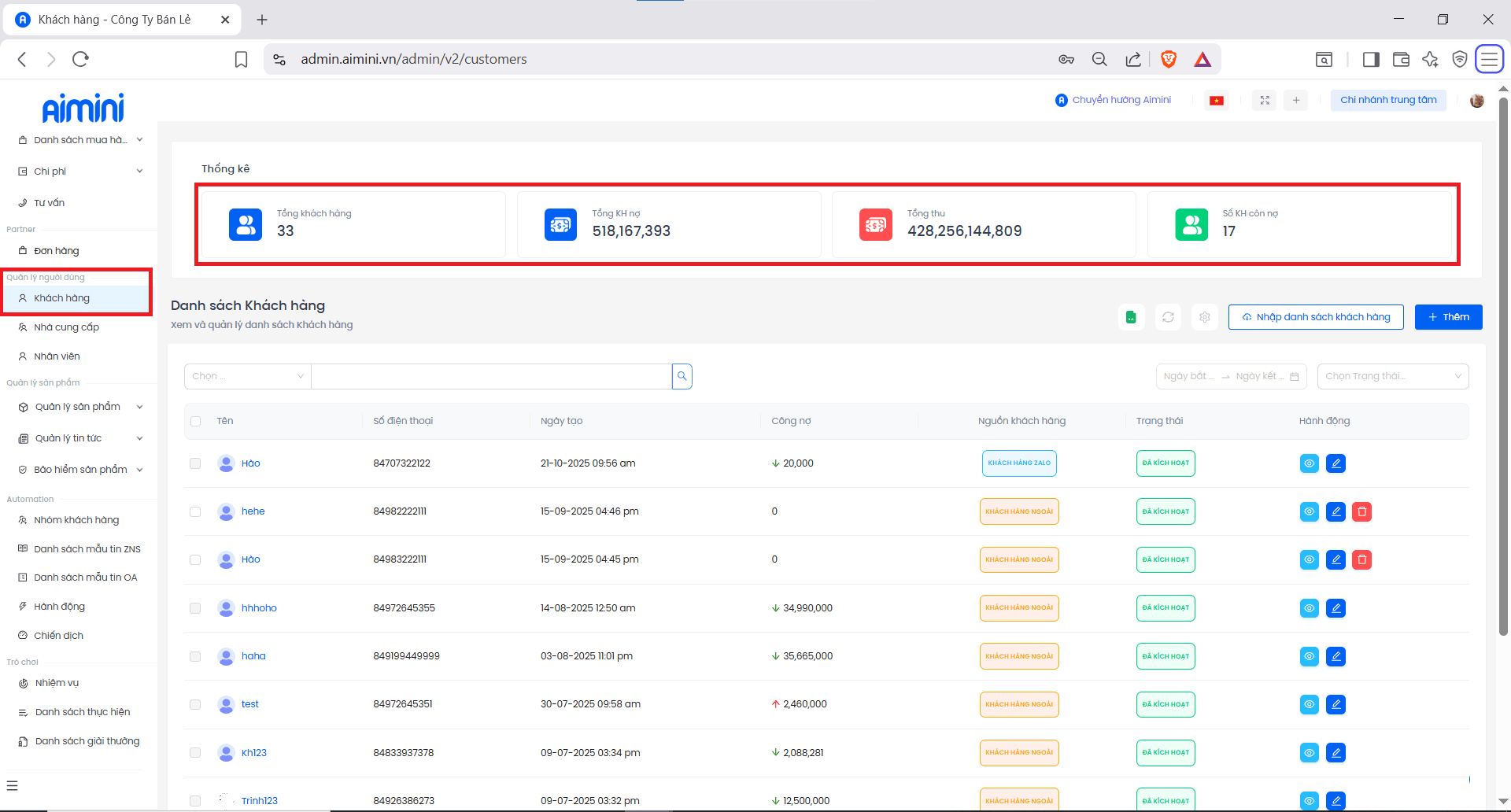The height and width of the screenshot is (812, 1511).
Task: Click Nhập danh sách khách hàng button
Action: tap(1315, 317)
